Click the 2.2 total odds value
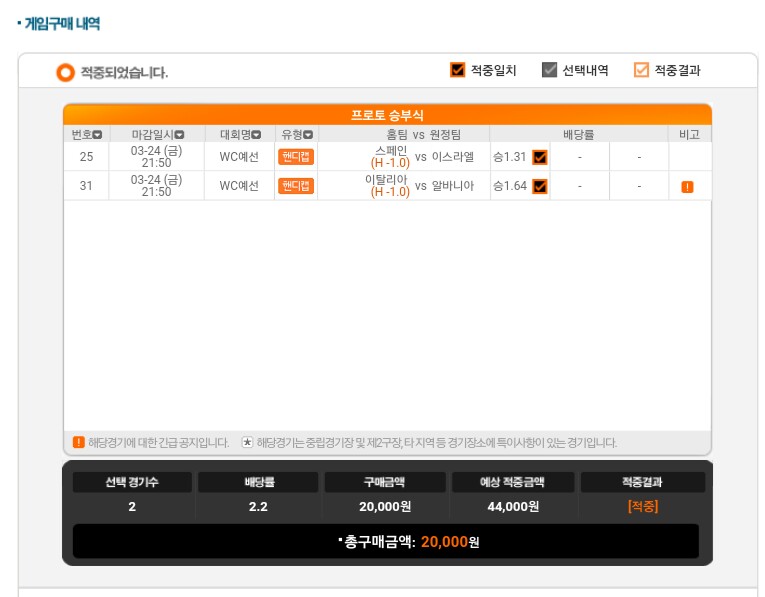765x597 pixels. pos(258,507)
